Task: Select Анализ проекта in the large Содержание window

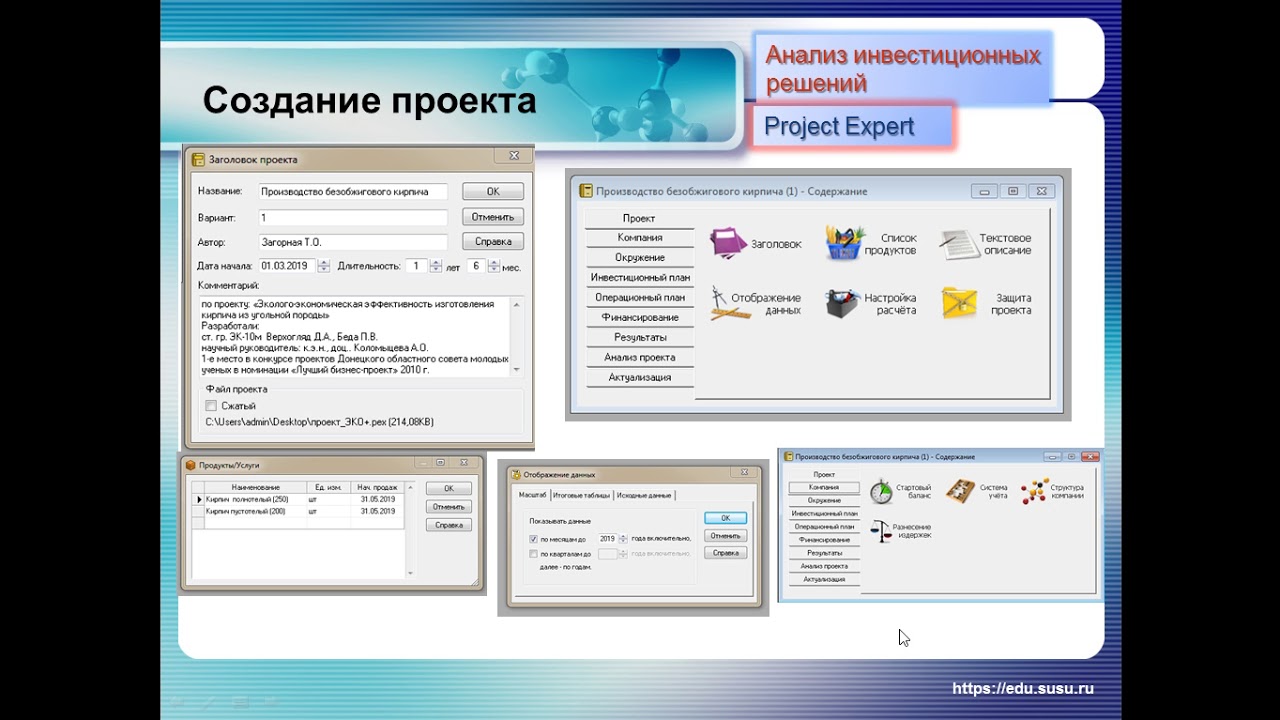Action: [639, 357]
